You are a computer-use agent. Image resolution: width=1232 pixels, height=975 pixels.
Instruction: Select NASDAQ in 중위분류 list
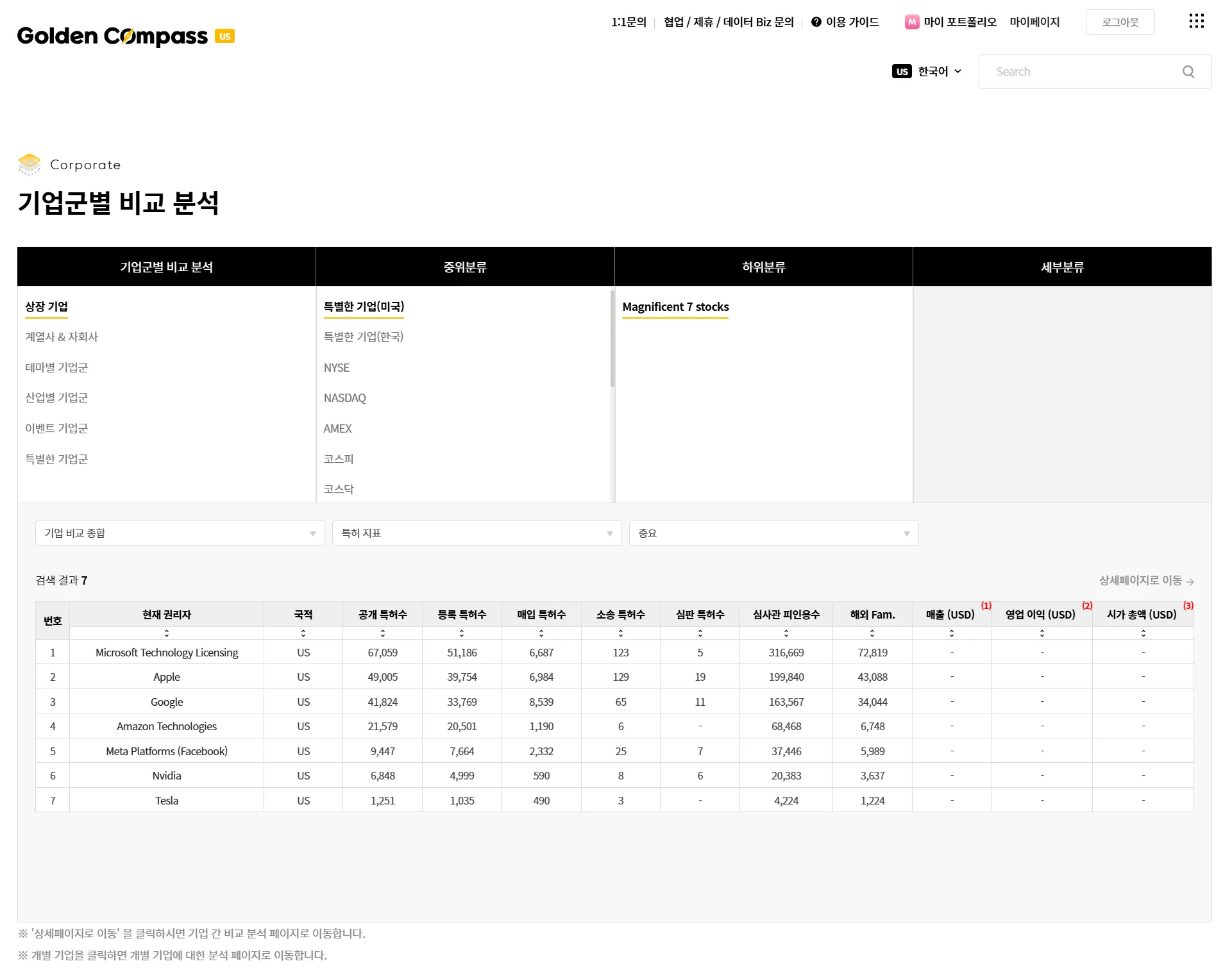pos(344,398)
